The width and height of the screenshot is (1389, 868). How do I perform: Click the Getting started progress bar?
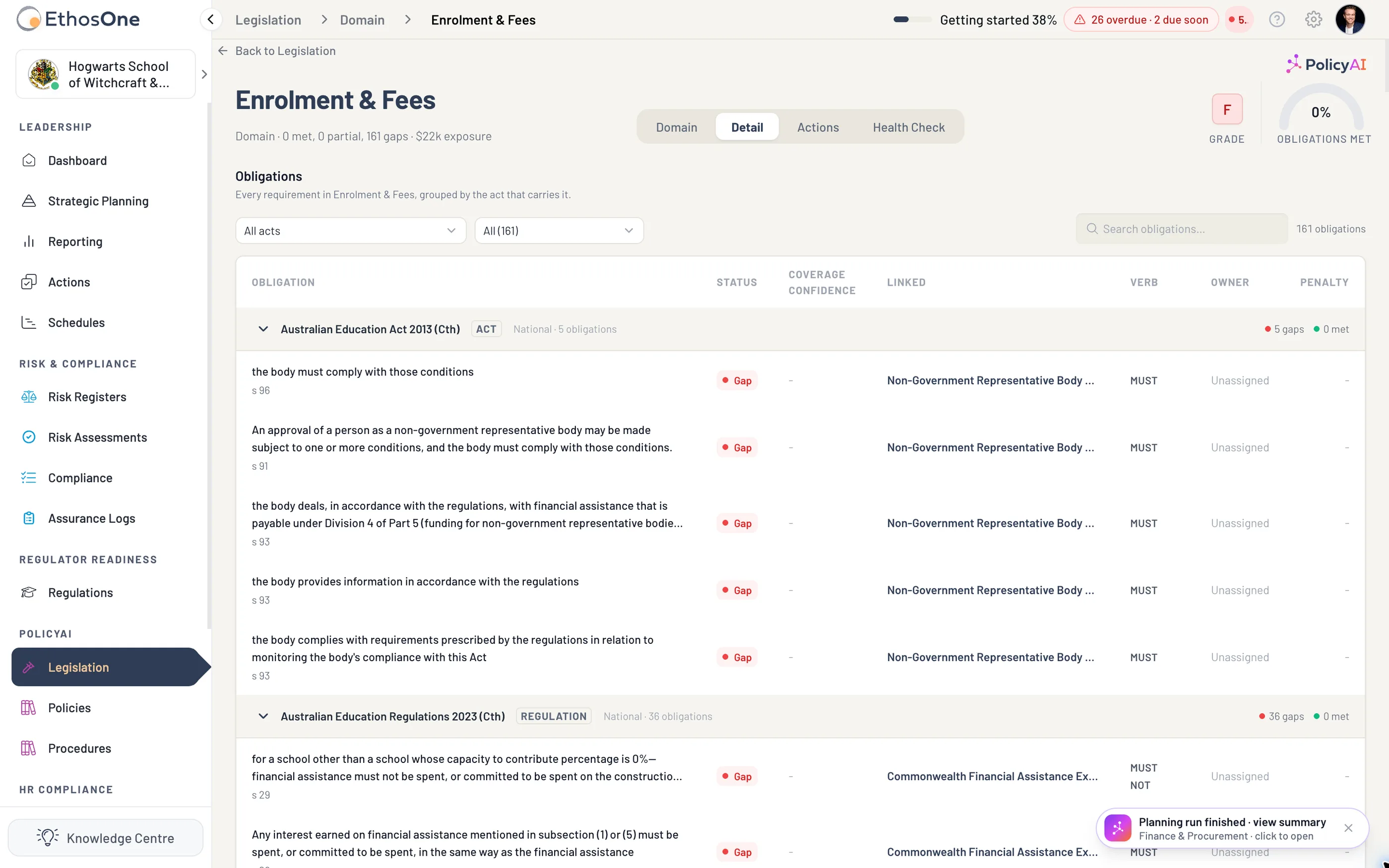point(912,19)
